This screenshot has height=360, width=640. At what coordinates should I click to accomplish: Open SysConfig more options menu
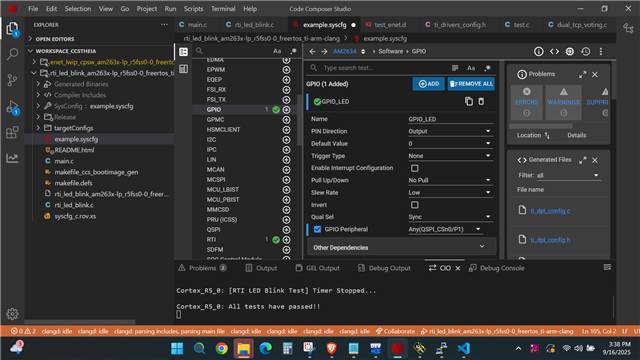point(601,51)
